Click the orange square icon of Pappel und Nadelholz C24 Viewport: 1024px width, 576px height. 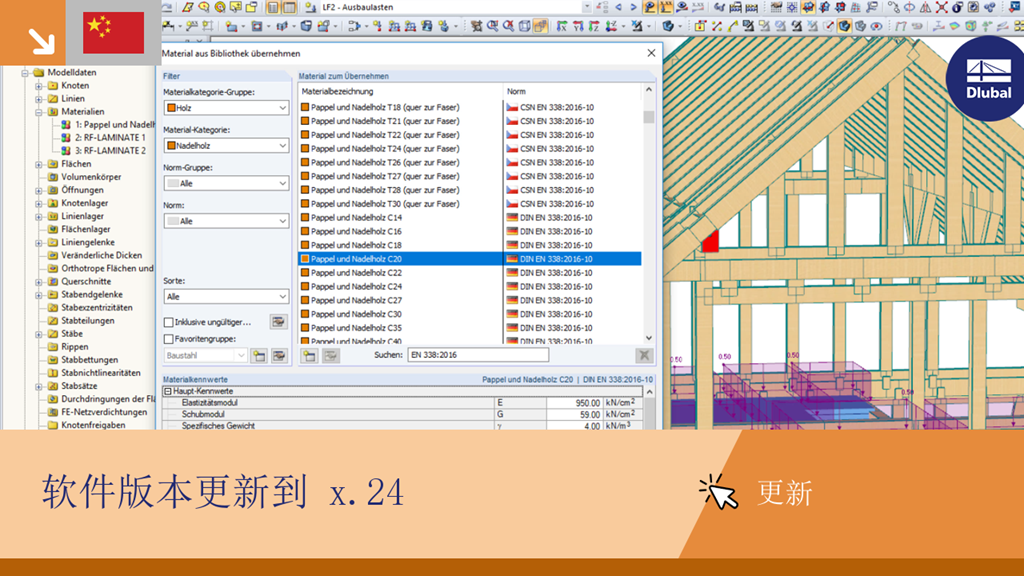305,286
